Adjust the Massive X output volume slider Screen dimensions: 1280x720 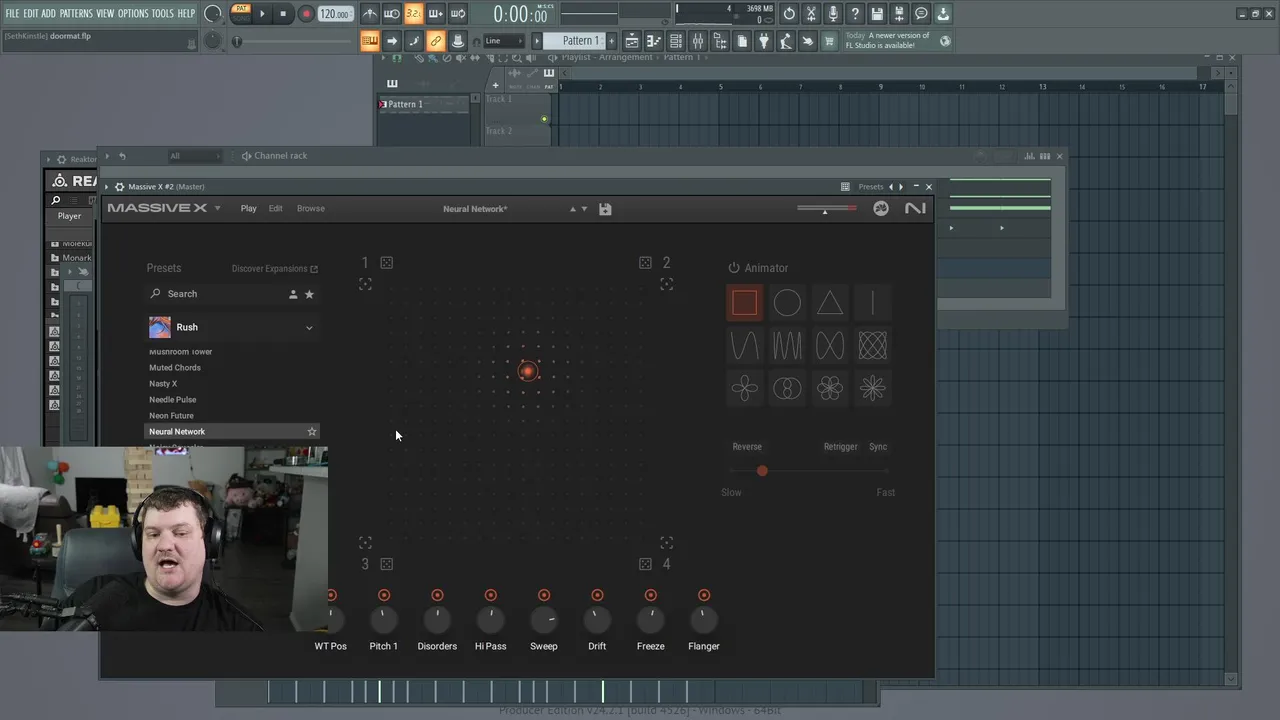pos(826,209)
